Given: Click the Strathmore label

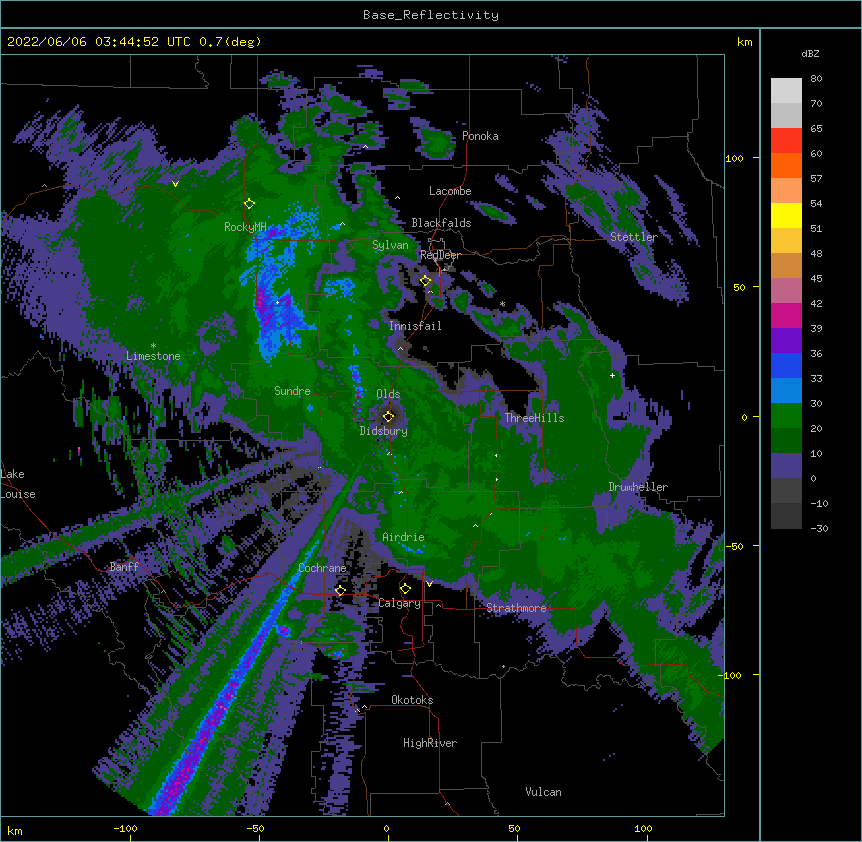Looking at the screenshot, I should (516, 608).
